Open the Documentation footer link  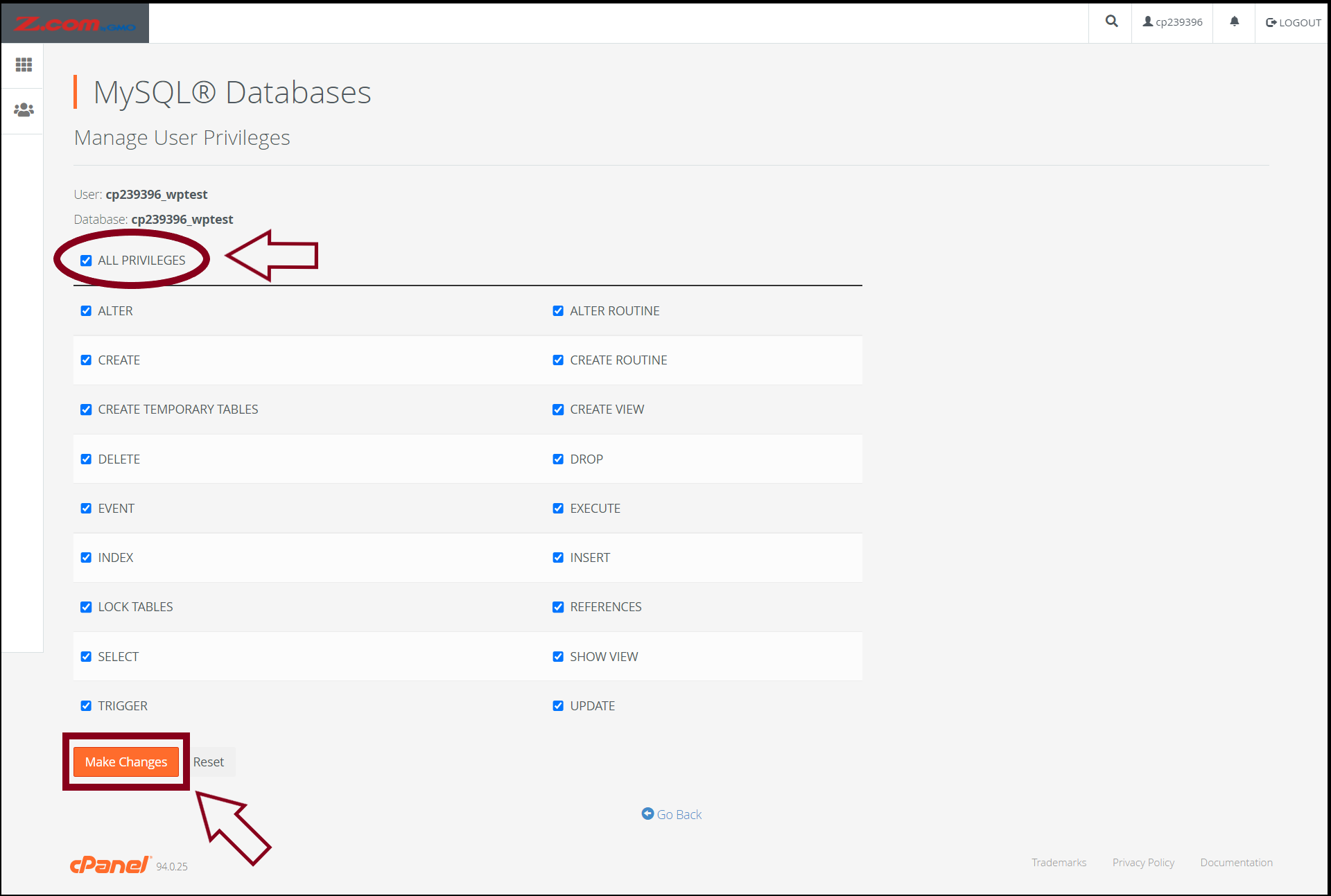click(1236, 862)
